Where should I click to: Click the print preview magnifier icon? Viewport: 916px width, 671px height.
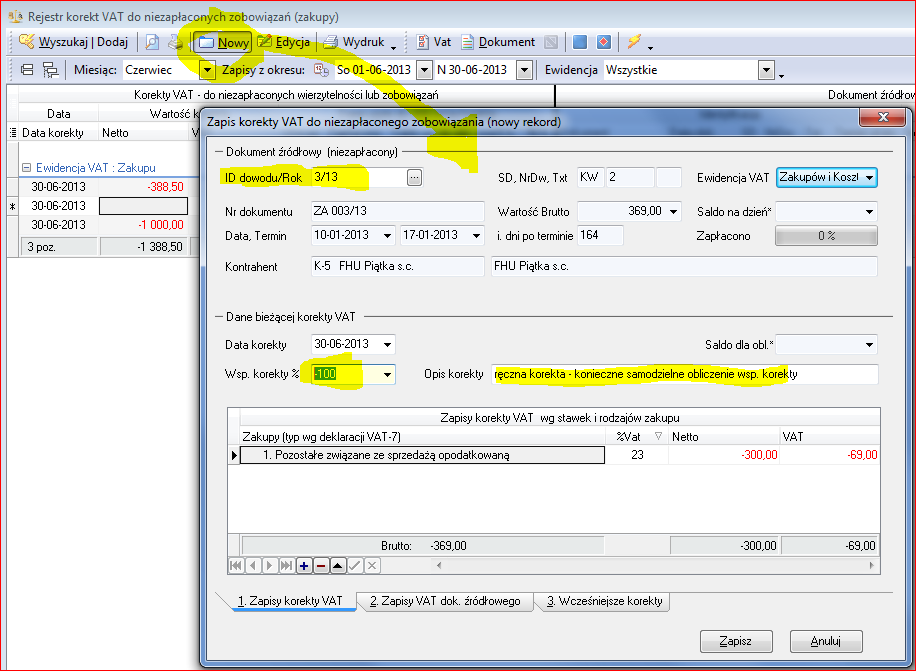pos(152,42)
